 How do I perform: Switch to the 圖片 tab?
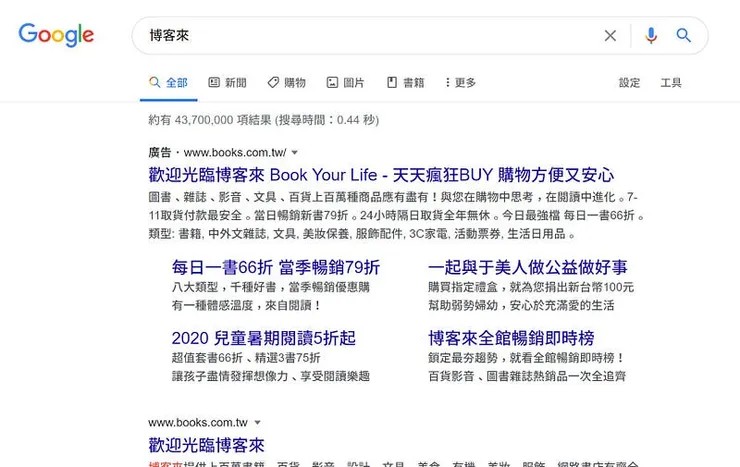coord(345,83)
